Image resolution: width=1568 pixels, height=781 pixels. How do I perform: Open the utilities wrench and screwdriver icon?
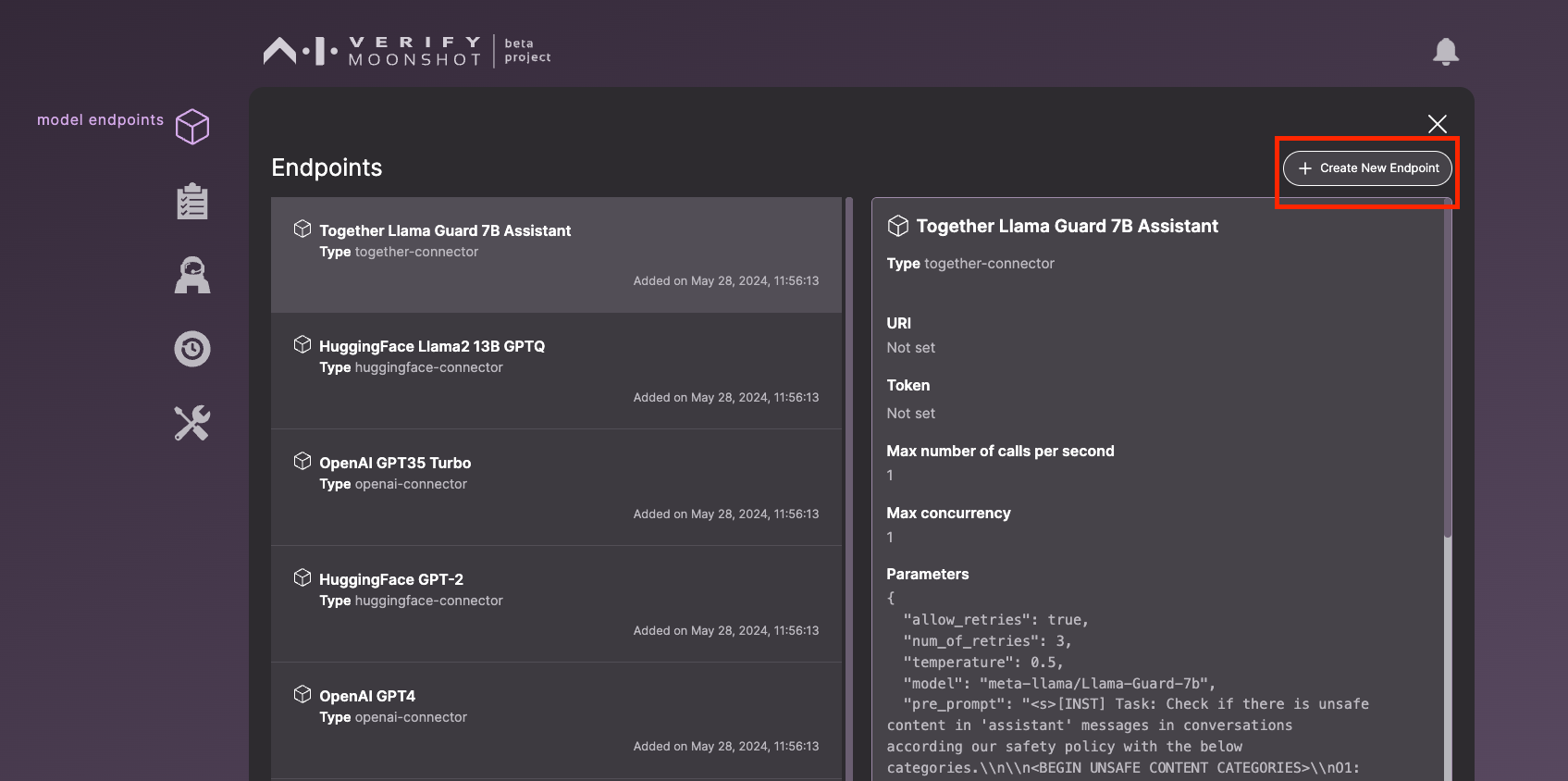[x=192, y=423]
